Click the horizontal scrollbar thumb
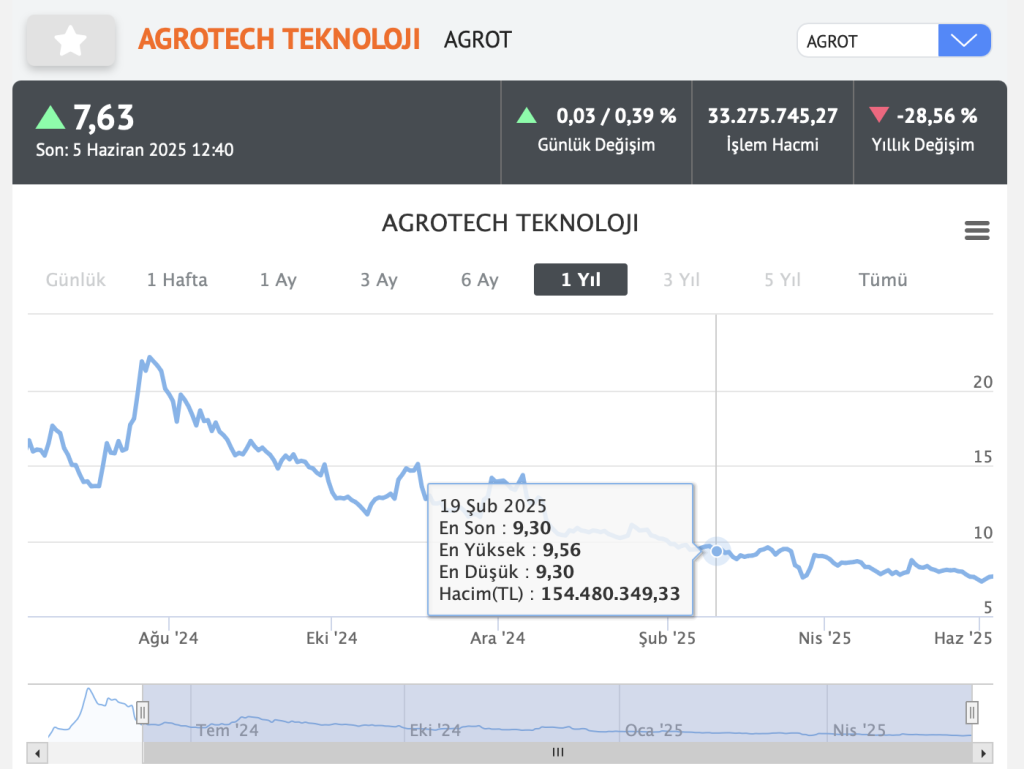1024x769 pixels. pyautogui.click(x=557, y=753)
